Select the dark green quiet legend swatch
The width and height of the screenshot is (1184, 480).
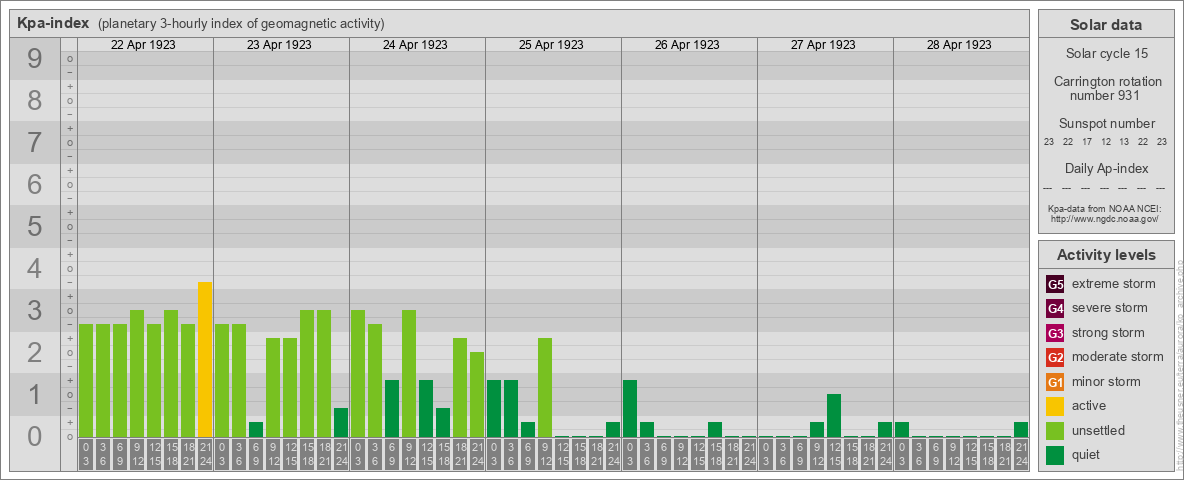tap(1055, 455)
